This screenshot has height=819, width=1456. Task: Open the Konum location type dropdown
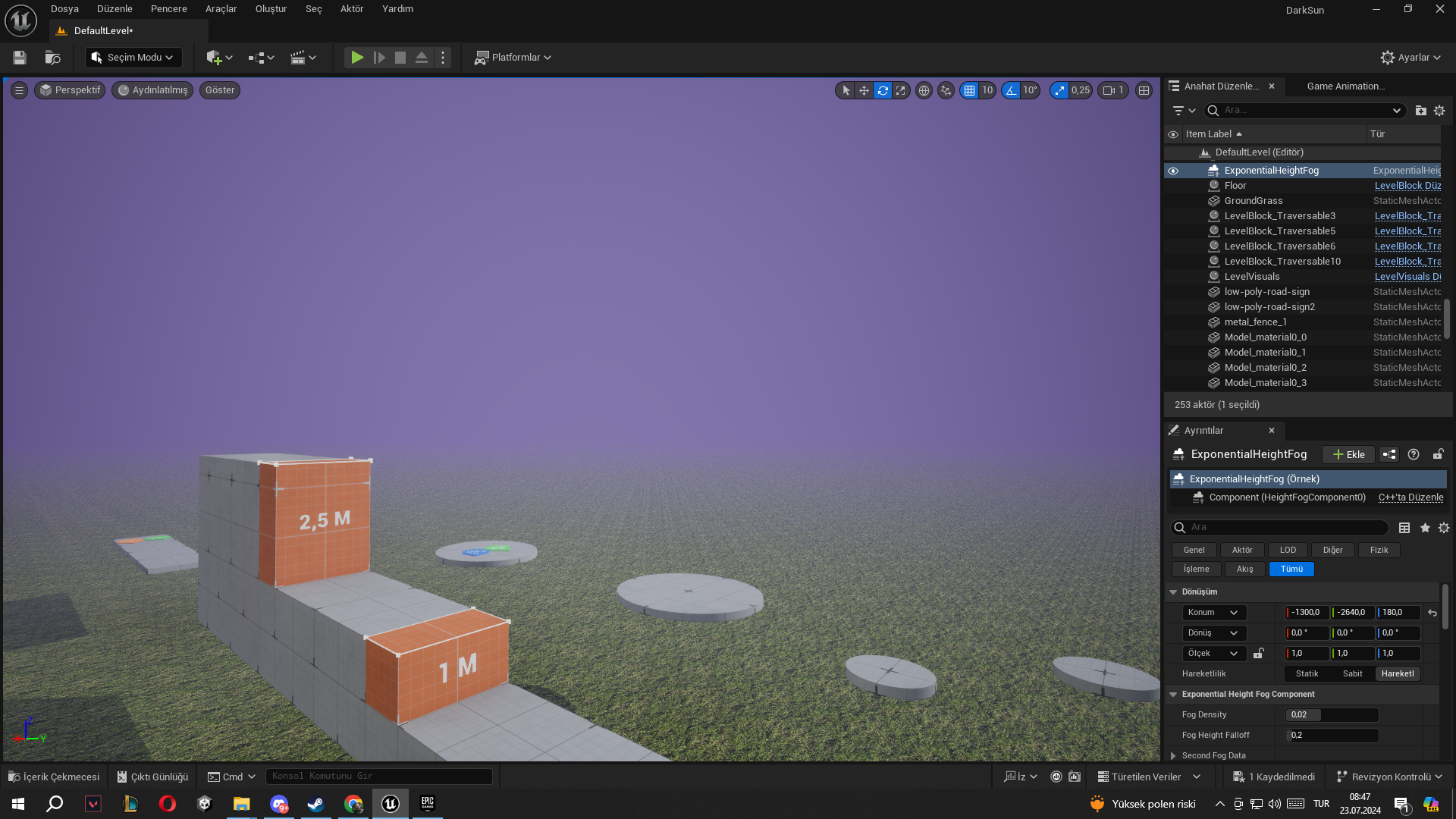(1213, 612)
